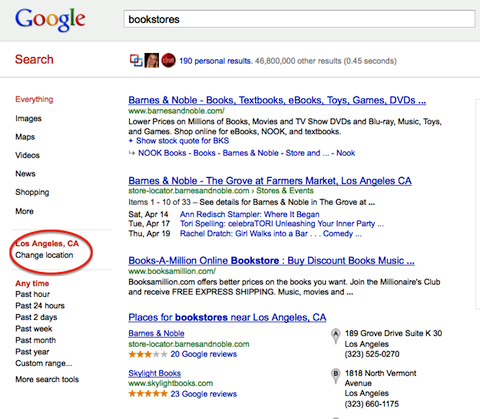
Task: Open Rachel Dratch event link
Action: pyautogui.click(x=271, y=234)
